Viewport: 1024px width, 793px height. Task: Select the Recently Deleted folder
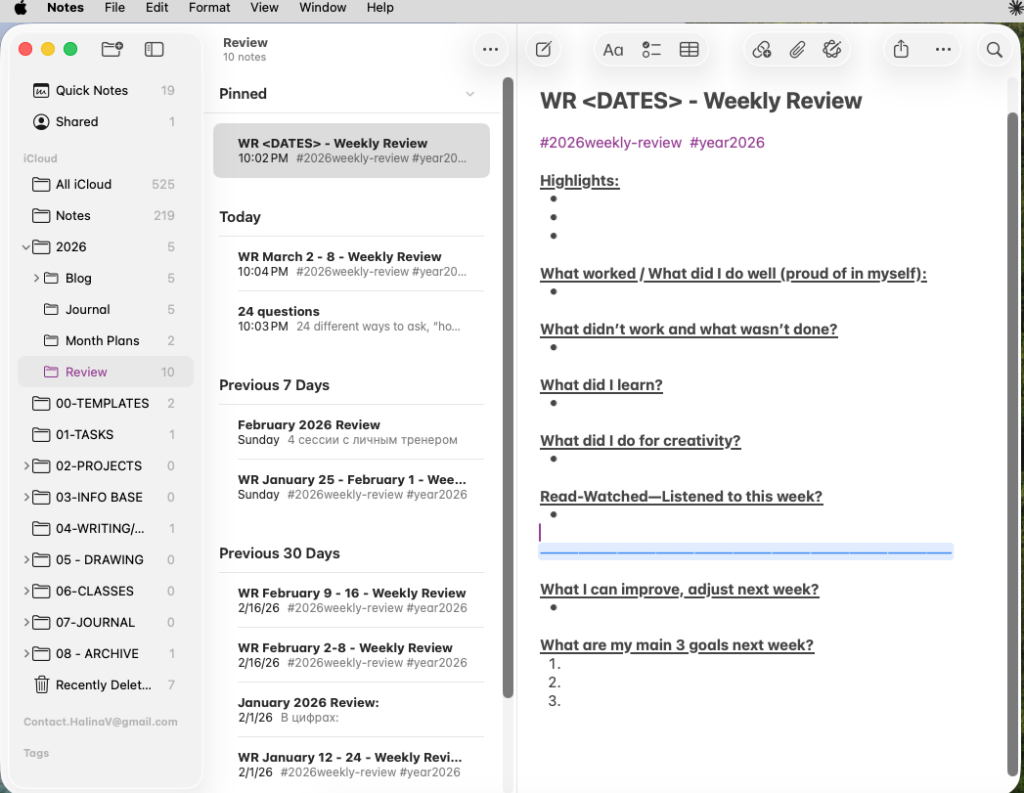[103, 685]
